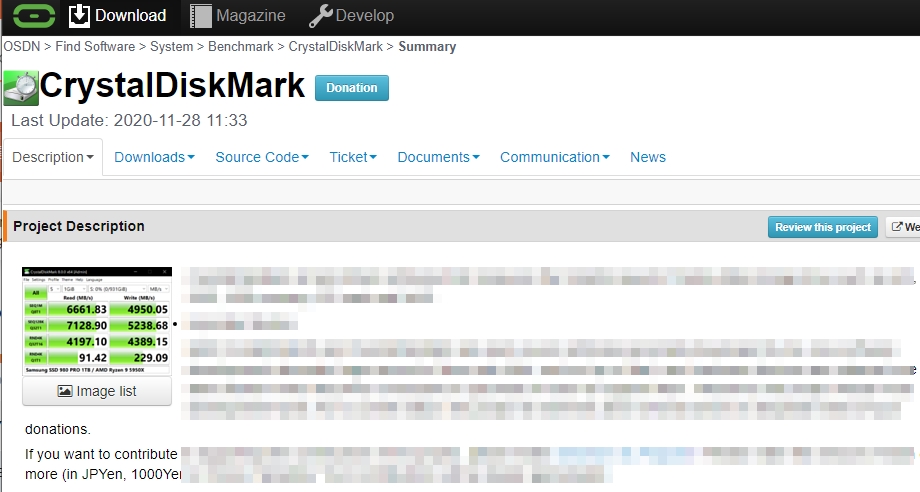Expand the Communication dropdown menu
Screen dimensions: 920x492
(x=554, y=157)
